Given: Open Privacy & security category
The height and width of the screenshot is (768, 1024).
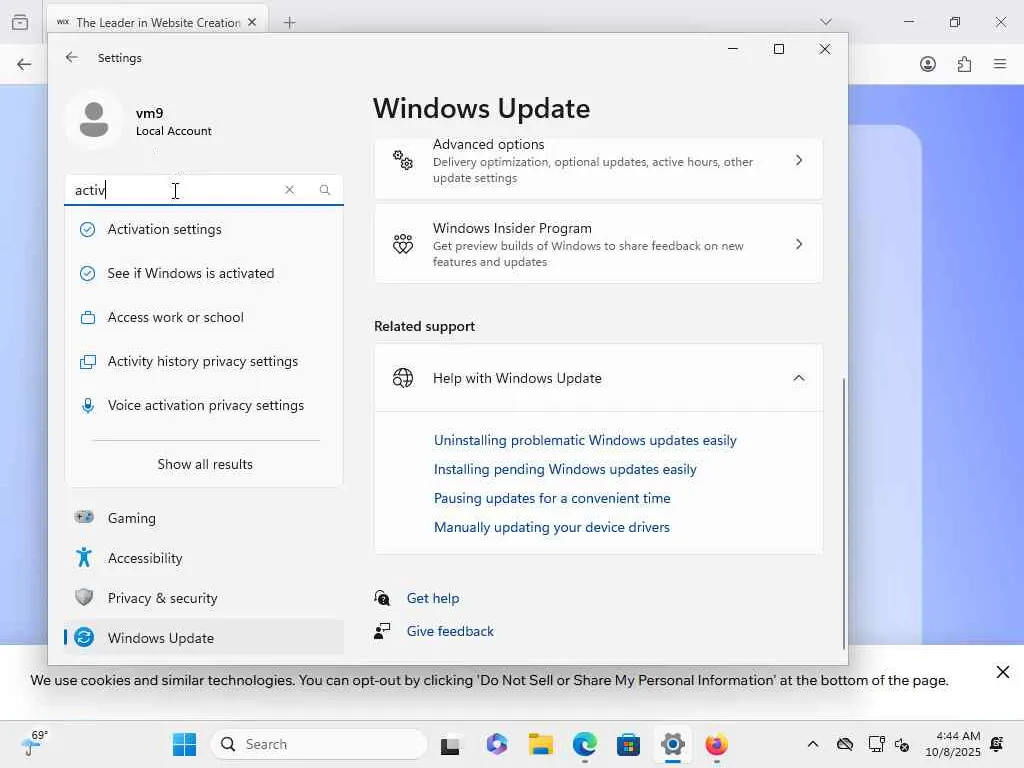Looking at the screenshot, I should pos(204,598).
